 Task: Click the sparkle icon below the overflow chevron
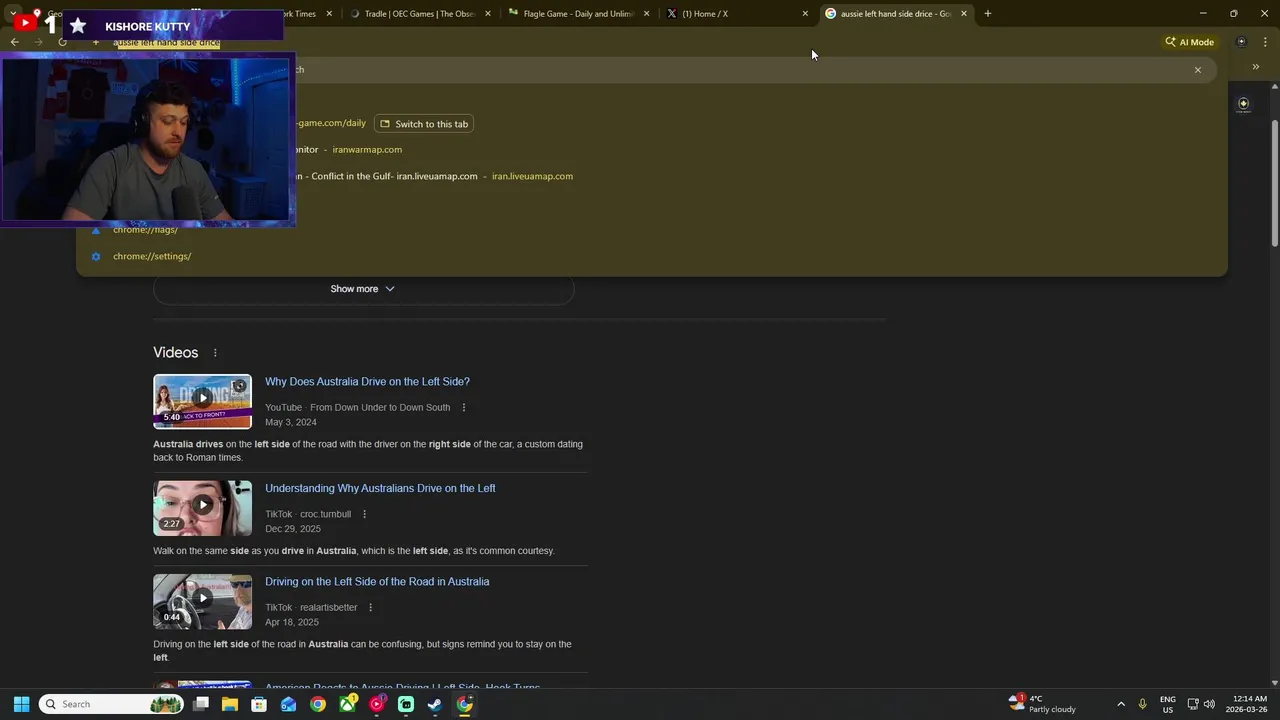coord(1243,104)
